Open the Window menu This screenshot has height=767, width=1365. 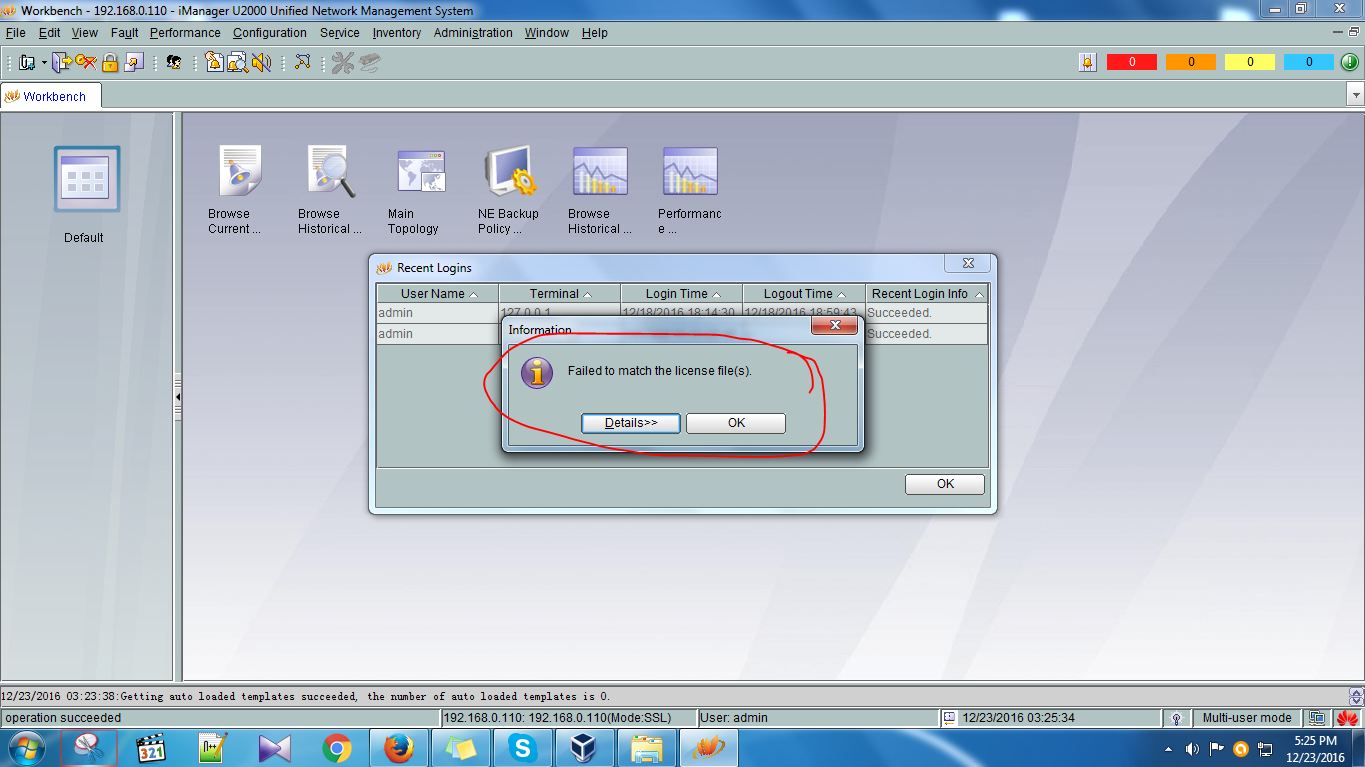pyautogui.click(x=547, y=32)
